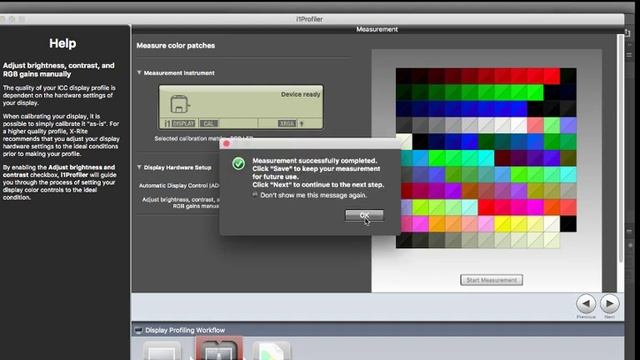Click the Display Profiling Workflow monitor icon
The height and width of the screenshot is (360, 640).
(x=138, y=330)
